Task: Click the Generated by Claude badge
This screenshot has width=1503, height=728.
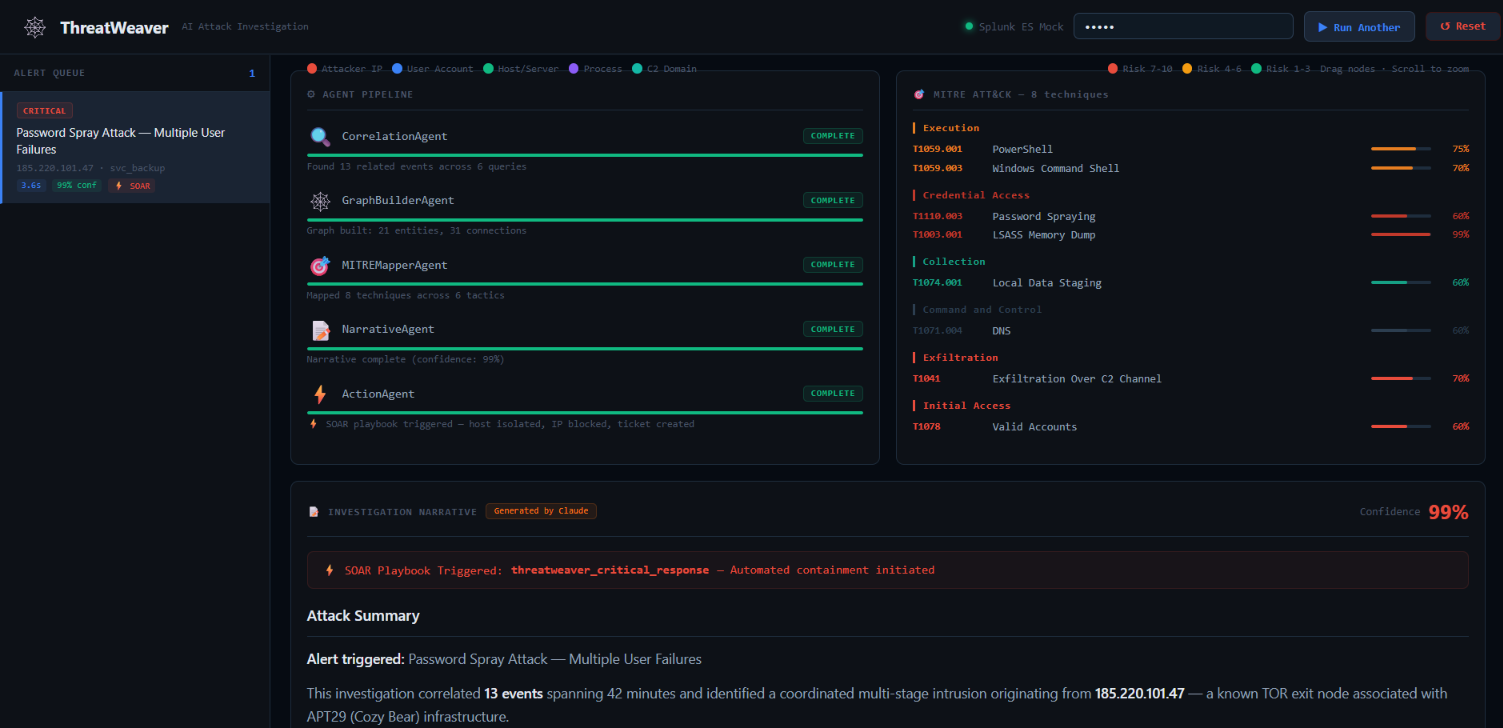Action: coord(541,511)
